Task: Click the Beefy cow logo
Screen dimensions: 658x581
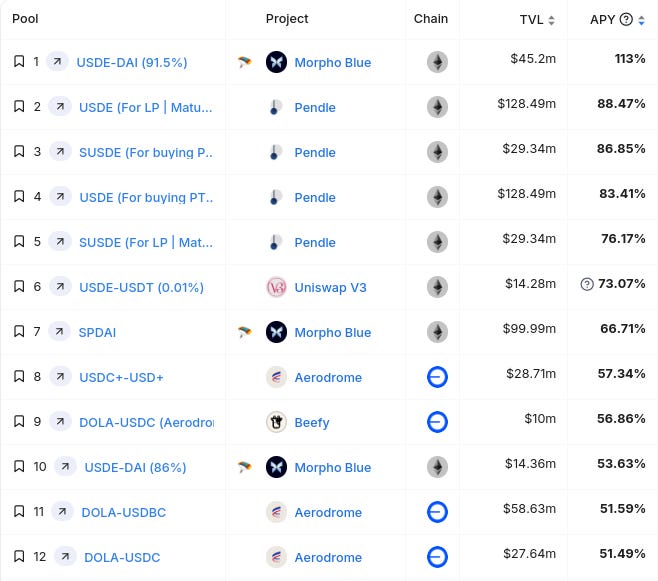Action: (x=277, y=422)
